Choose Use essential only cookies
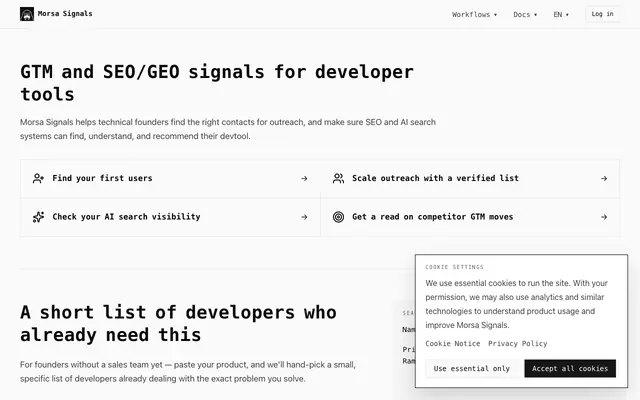The image size is (640, 400). pyautogui.click(x=472, y=369)
